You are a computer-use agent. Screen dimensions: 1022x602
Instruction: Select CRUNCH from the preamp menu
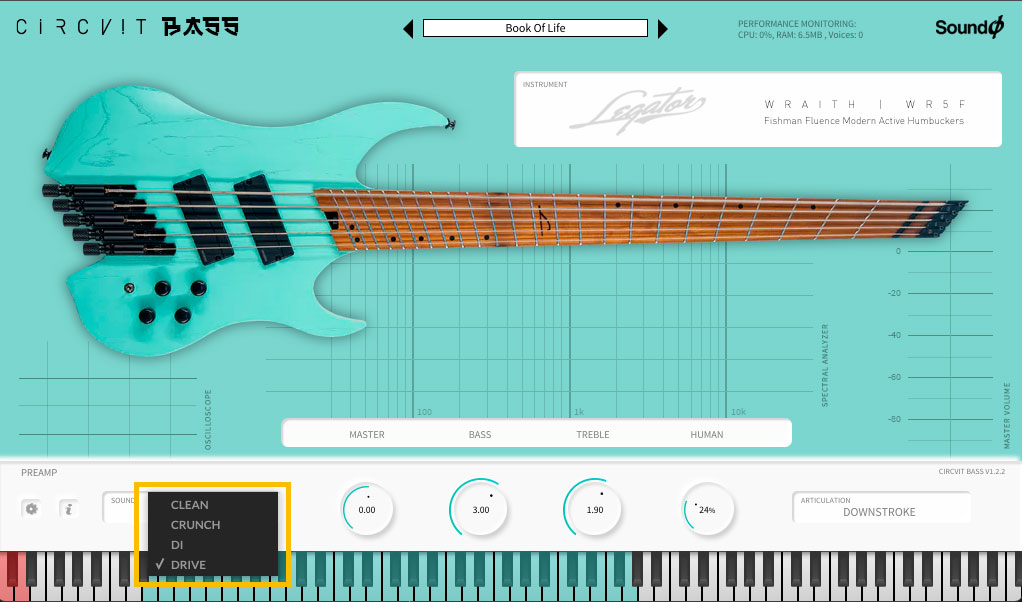[197, 525]
